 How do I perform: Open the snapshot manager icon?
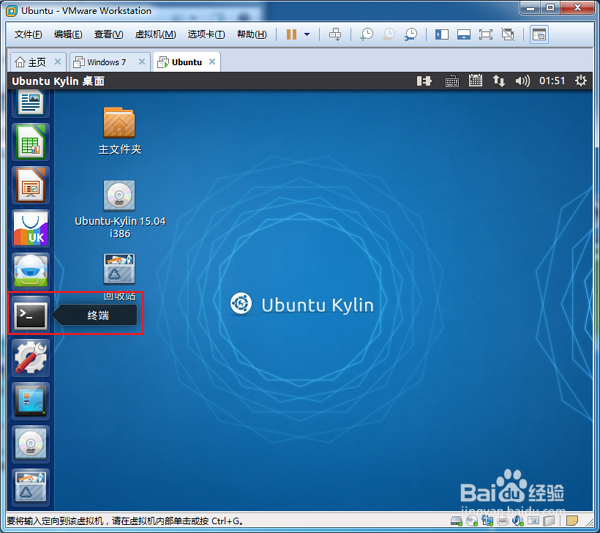click(x=411, y=34)
